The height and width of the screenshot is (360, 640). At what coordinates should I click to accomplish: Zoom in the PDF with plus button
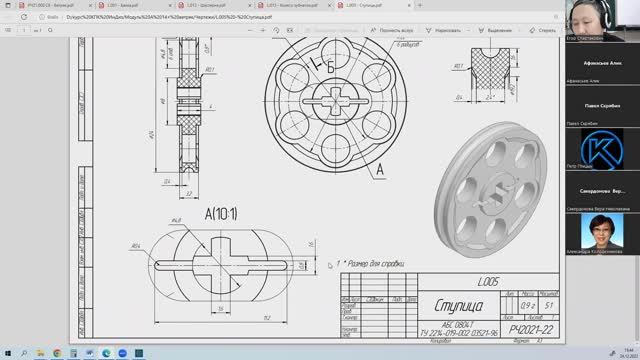[263, 30]
